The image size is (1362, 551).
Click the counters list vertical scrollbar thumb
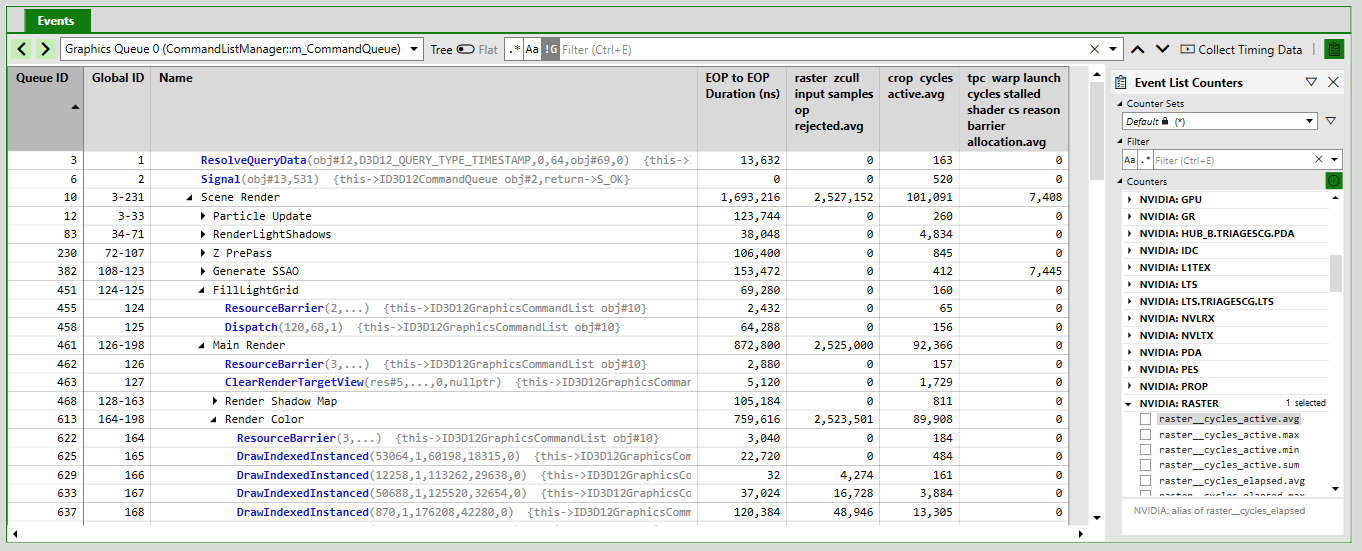(1335, 274)
